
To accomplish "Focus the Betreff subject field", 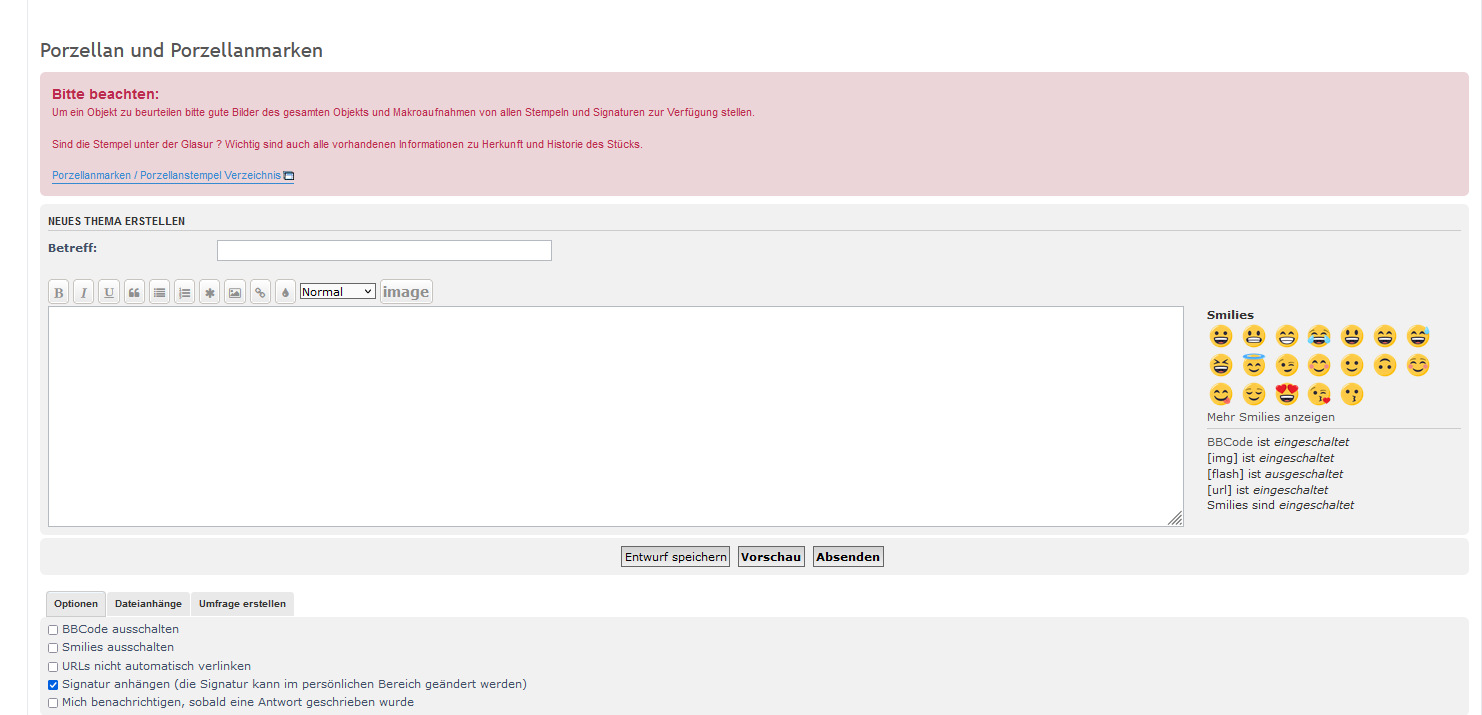I will (x=384, y=250).
